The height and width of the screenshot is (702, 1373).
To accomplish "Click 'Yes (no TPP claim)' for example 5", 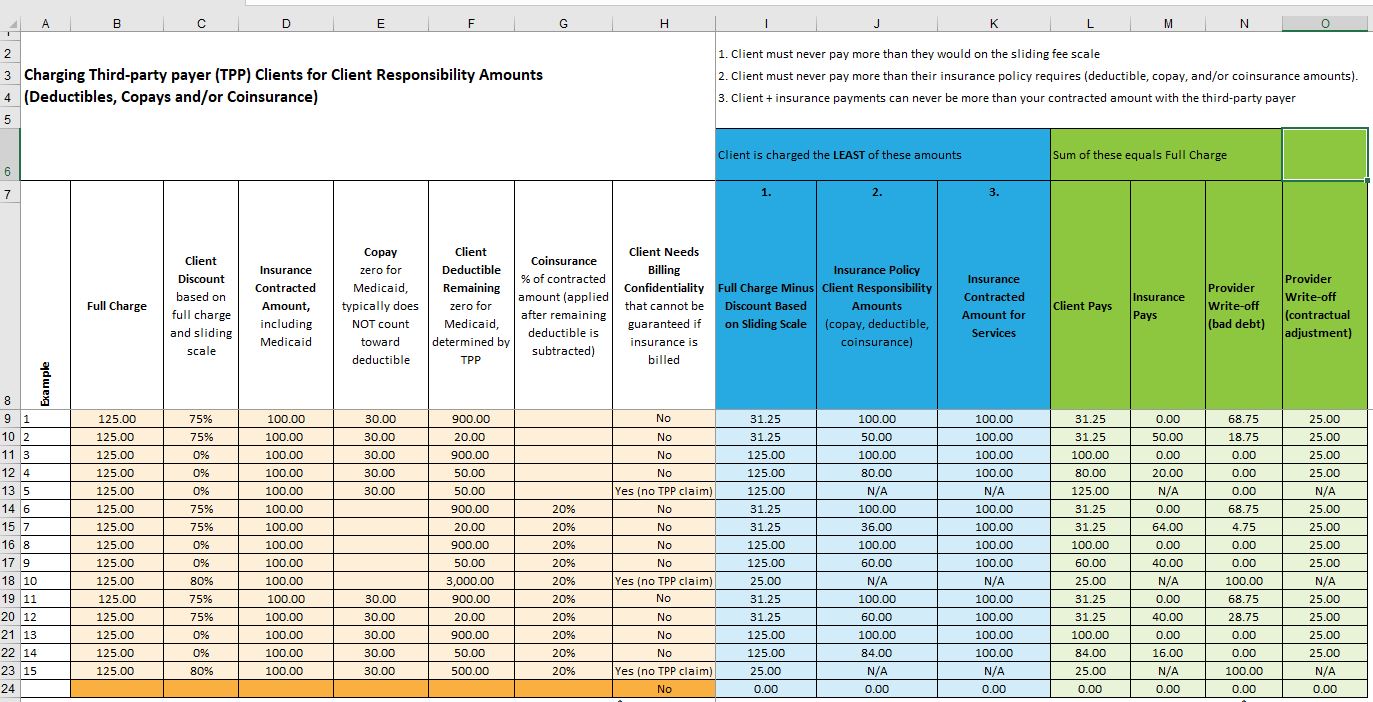I will pyautogui.click(x=664, y=491).
